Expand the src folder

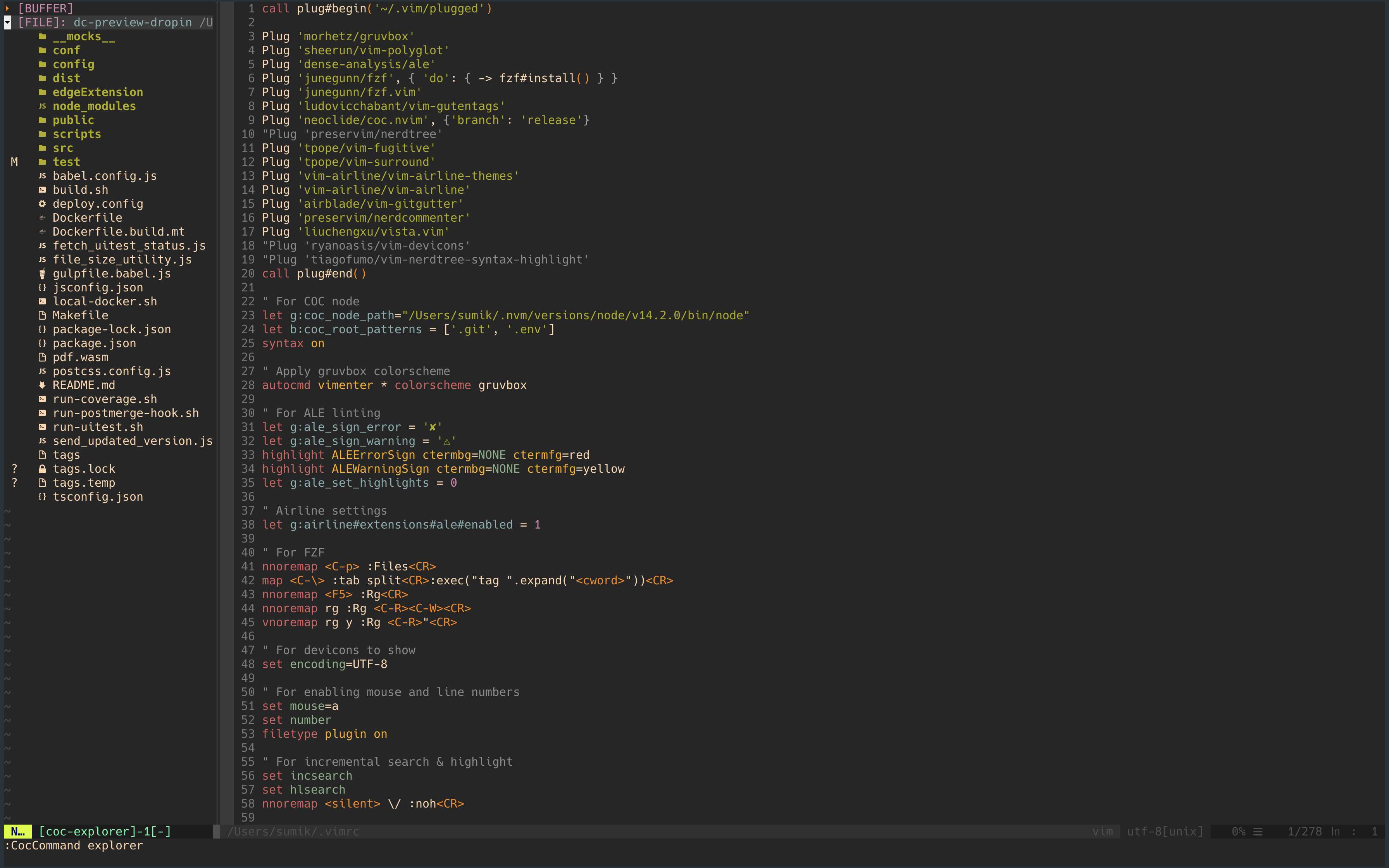pyautogui.click(x=63, y=148)
